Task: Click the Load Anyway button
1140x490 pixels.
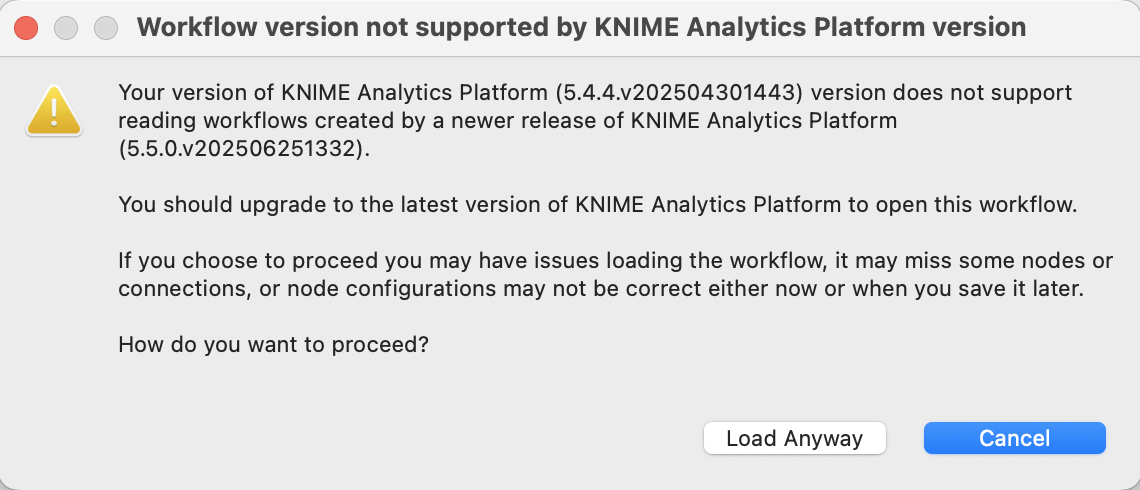Action: pyautogui.click(x=795, y=438)
